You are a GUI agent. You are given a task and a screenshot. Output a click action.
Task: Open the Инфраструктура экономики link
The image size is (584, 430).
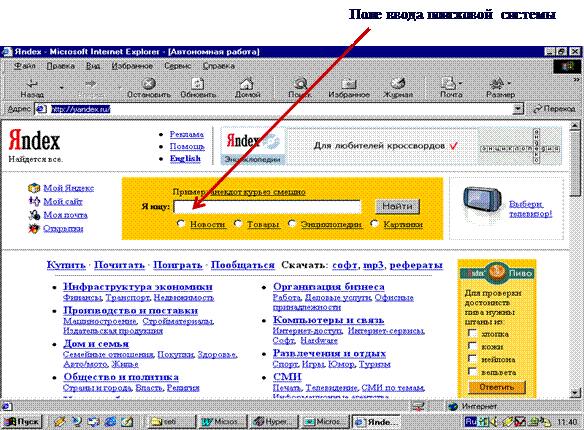(x=138, y=287)
